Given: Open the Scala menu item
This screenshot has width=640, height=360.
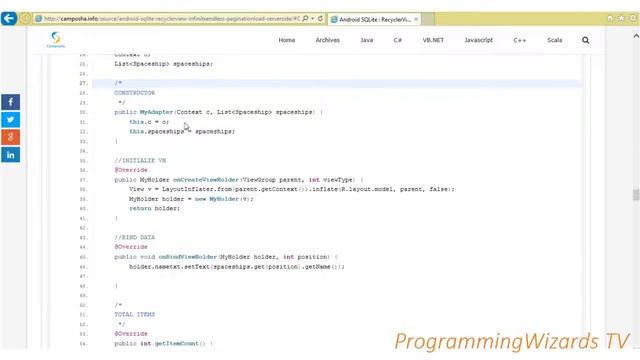Looking at the screenshot, I should (554, 40).
